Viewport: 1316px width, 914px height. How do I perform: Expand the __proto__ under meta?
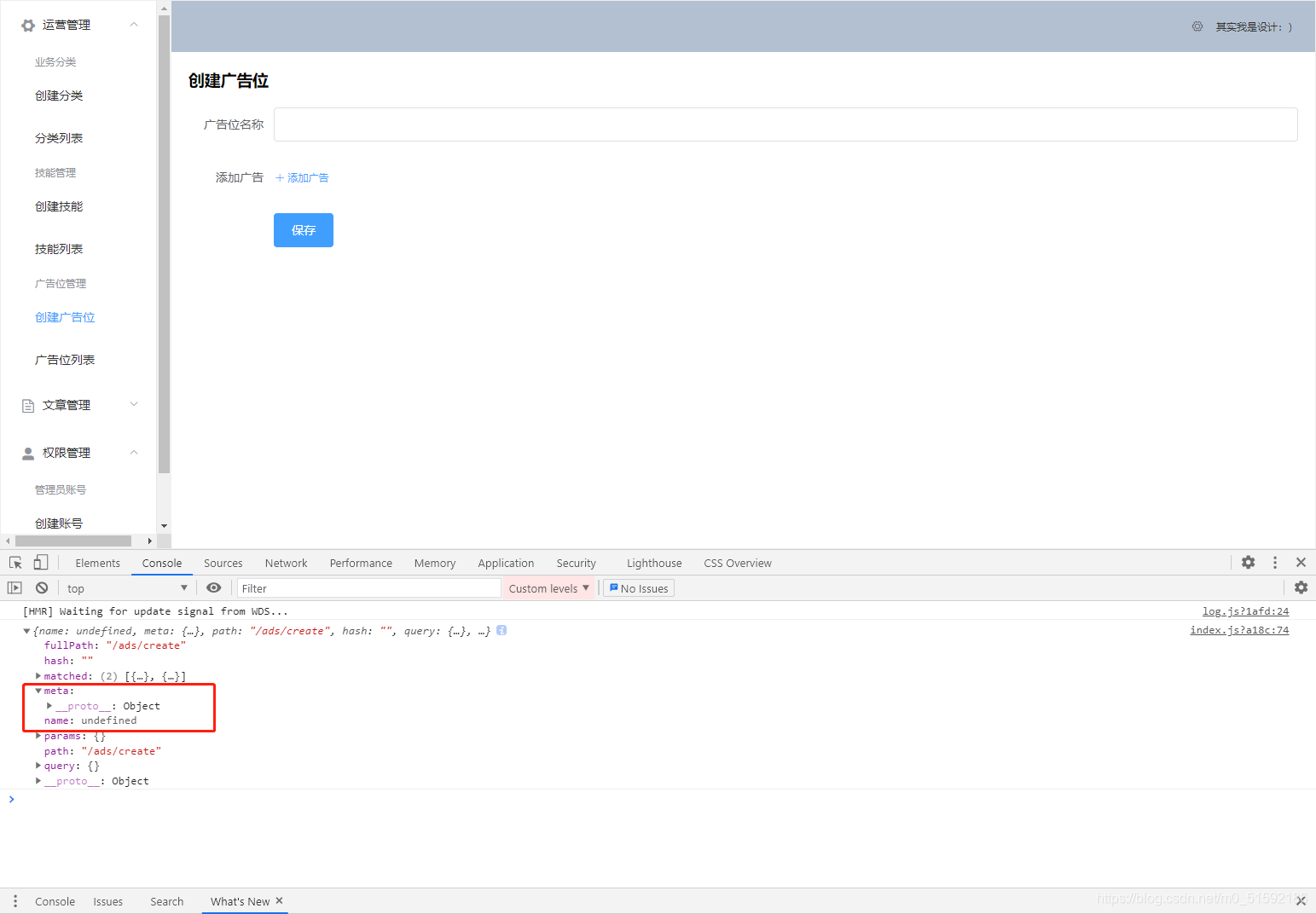pyautogui.click(x=49, y=706)
